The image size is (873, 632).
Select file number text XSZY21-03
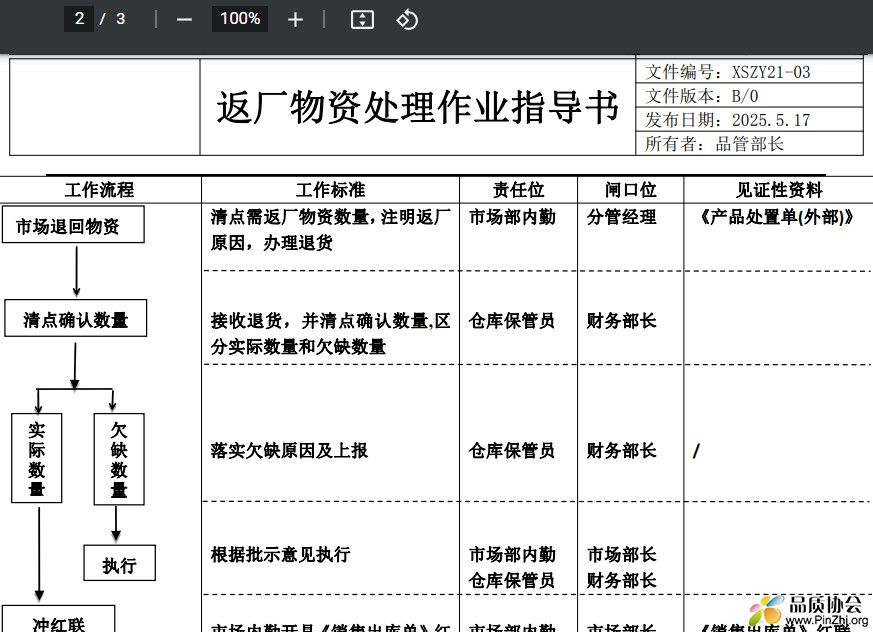(x=771, y=72)
